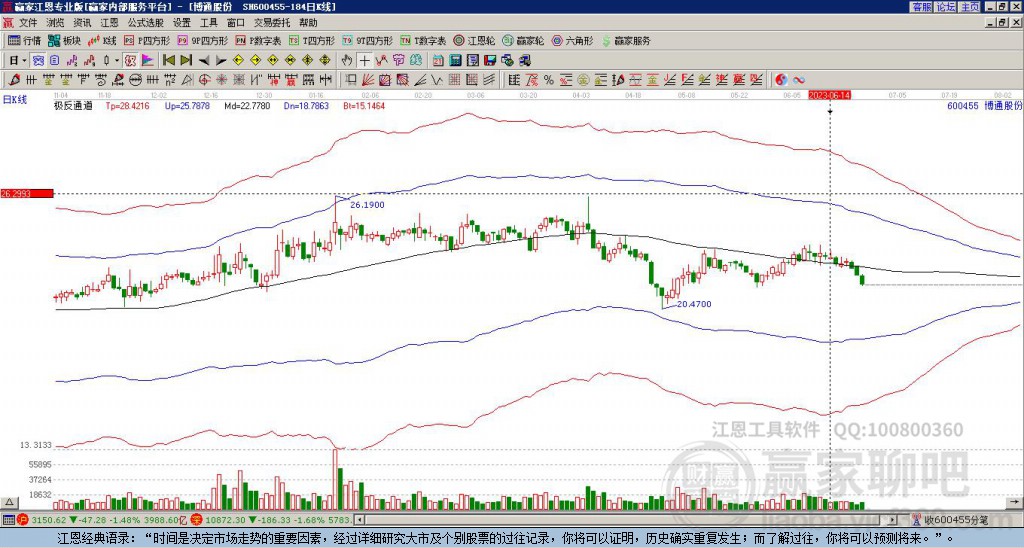This screenshot has height=548, width=1024.
Task: Open the 赢家轮 wheel tool
Action: pos(523,40)
